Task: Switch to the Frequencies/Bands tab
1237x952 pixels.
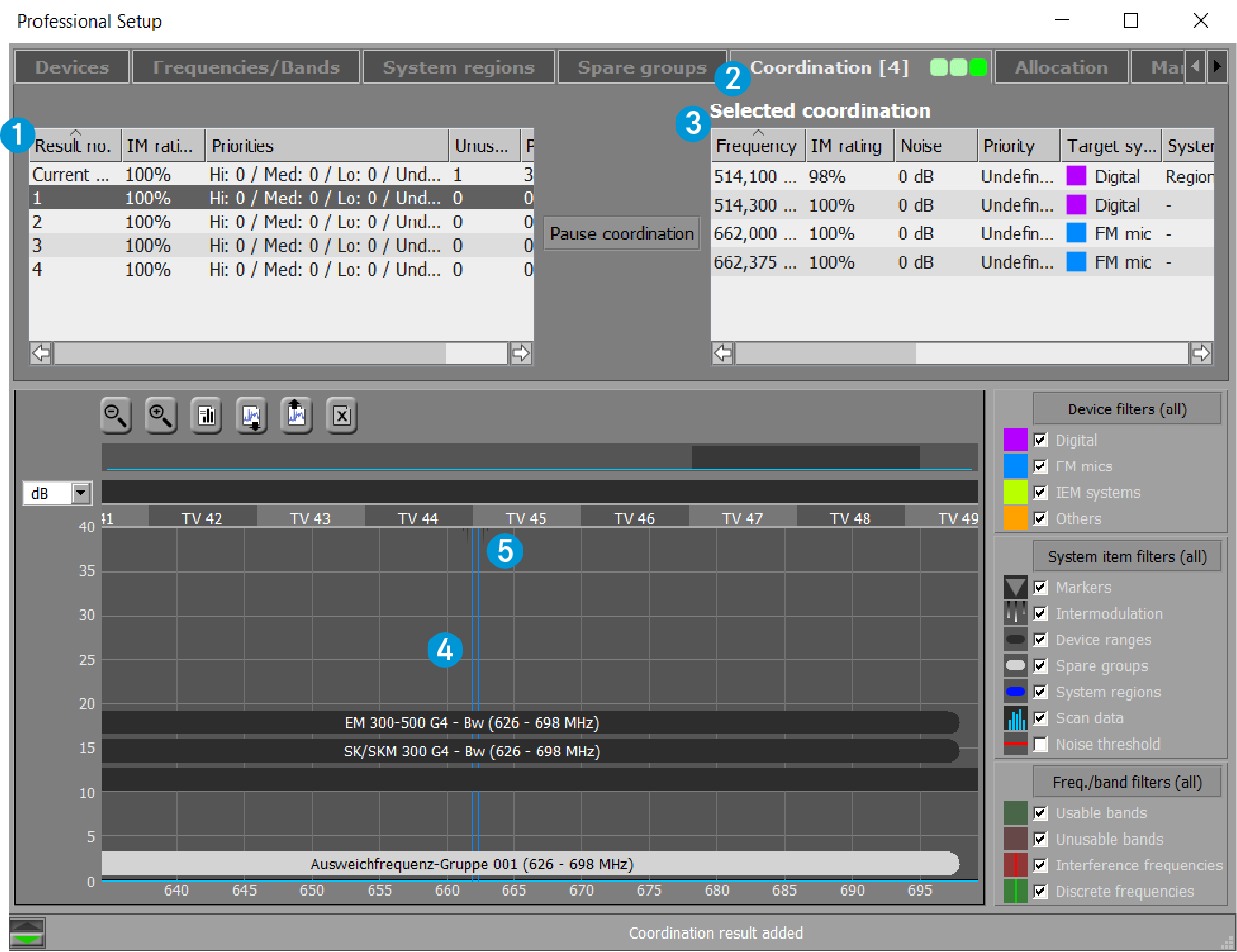Action: 246,67
